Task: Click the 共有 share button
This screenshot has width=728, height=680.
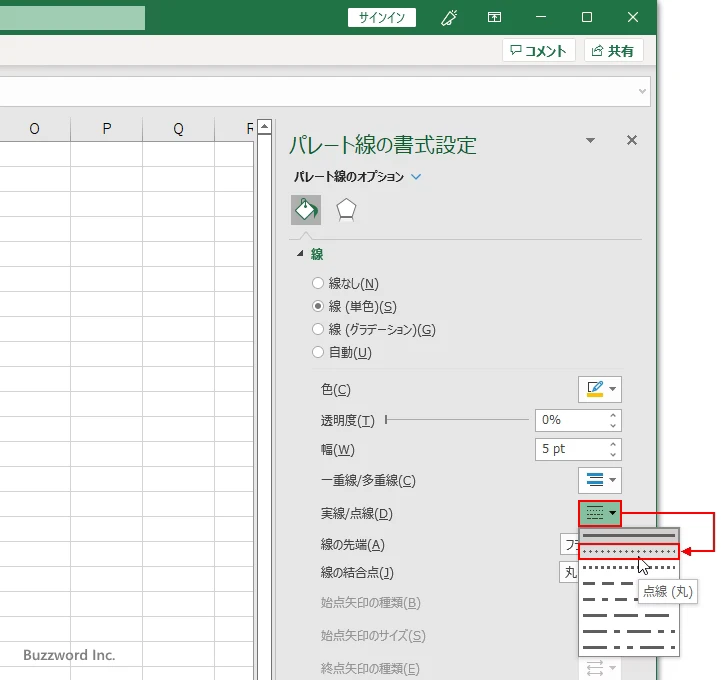Action: 613,50
